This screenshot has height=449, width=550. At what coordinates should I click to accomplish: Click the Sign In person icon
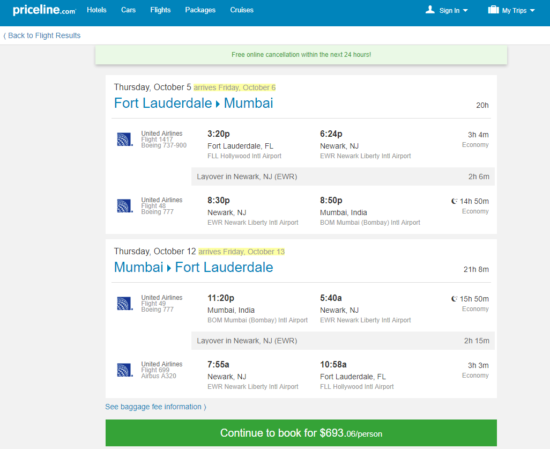pos(430,10)
